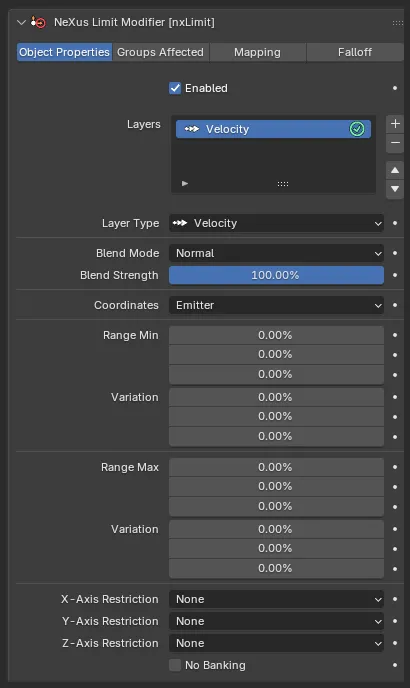Click first Range Min animate dot

395,335
